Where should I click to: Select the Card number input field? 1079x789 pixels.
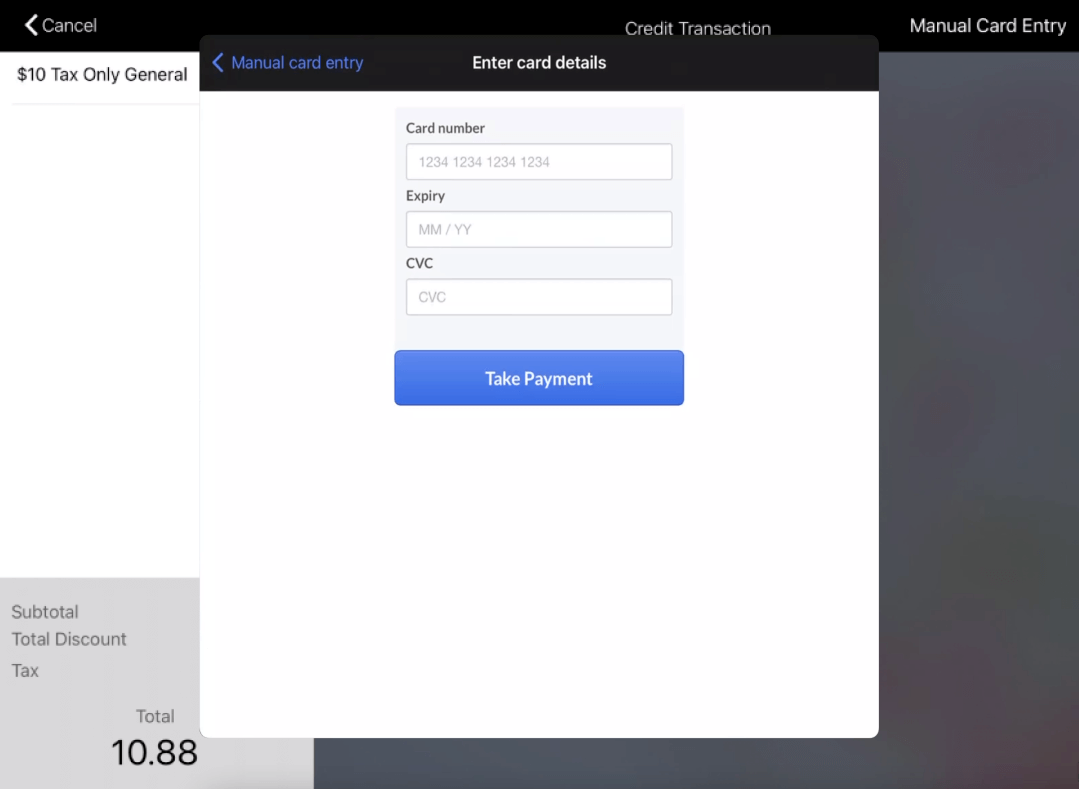pos(538,161)
